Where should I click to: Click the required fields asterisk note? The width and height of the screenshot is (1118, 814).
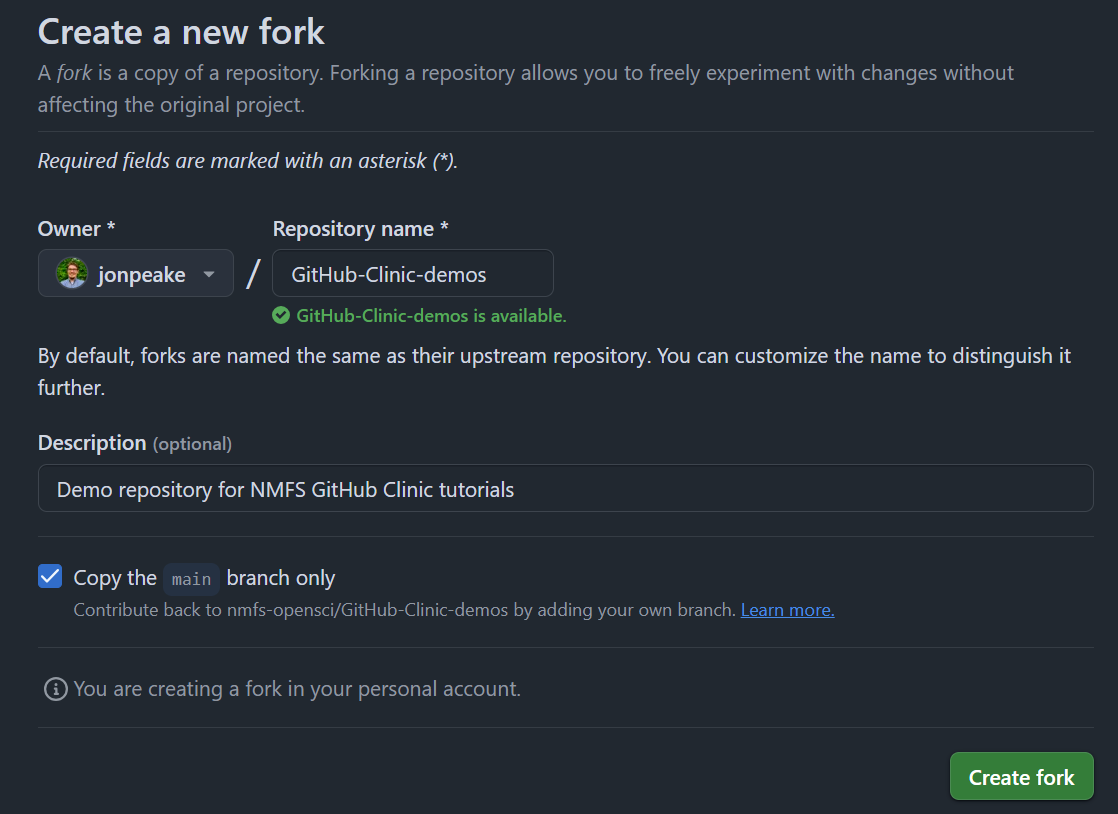click(x=247, y=161)
